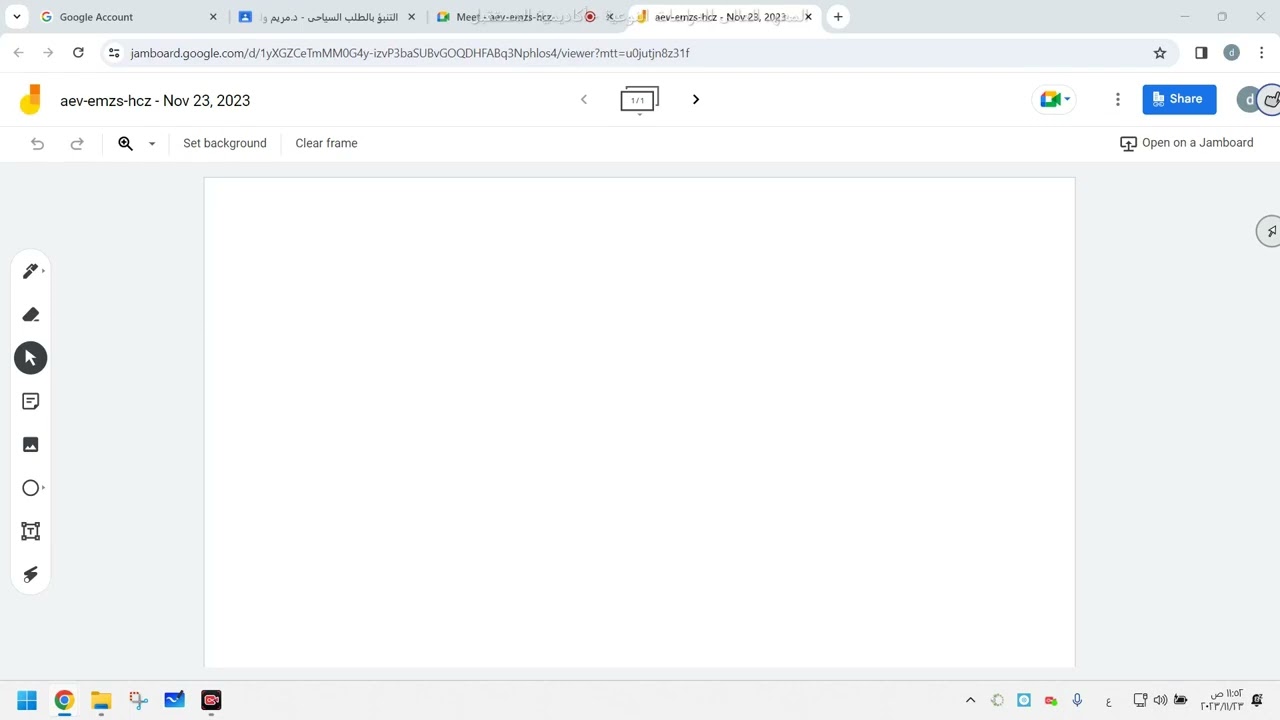Open Chrome profile avatar
The image size is (1280, 720).
(1232, 53)
